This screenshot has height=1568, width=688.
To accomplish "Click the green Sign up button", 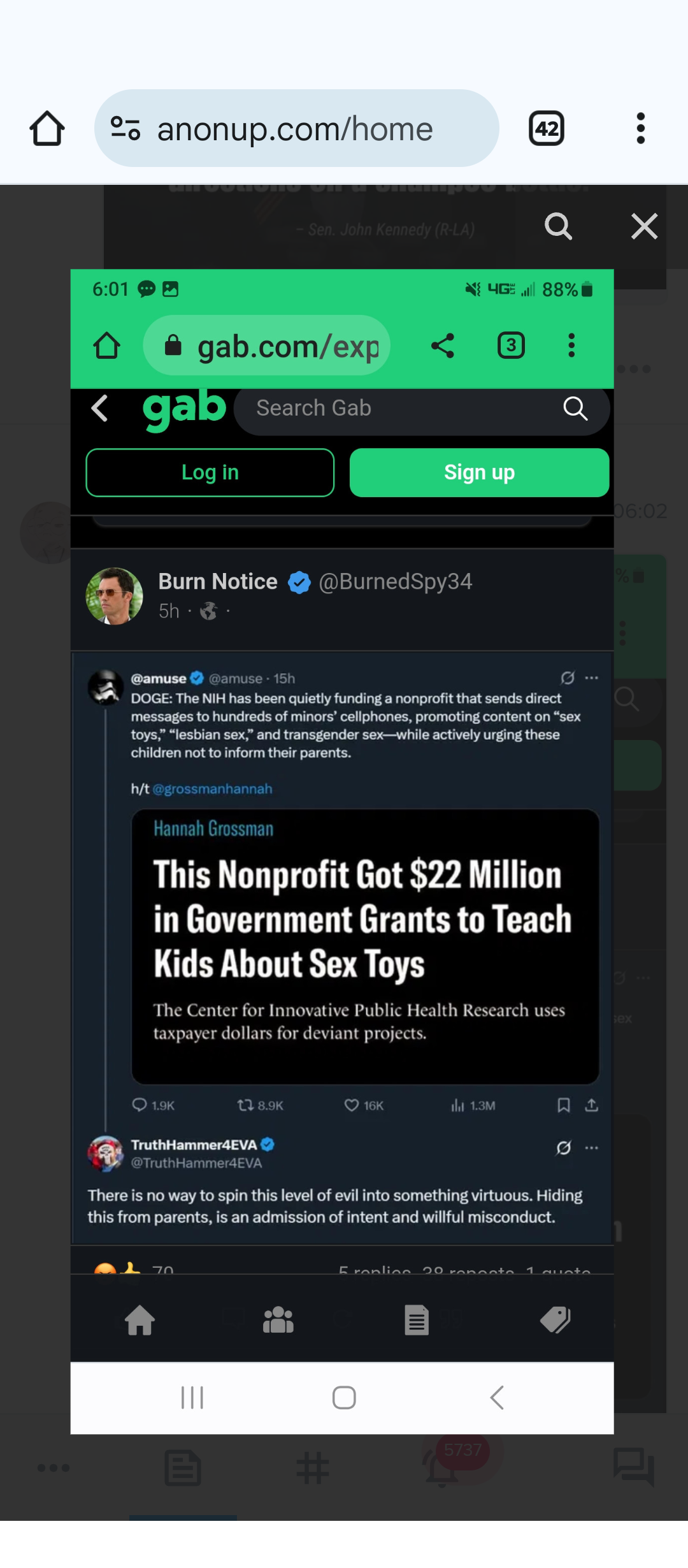I will [x=479, y=473].
